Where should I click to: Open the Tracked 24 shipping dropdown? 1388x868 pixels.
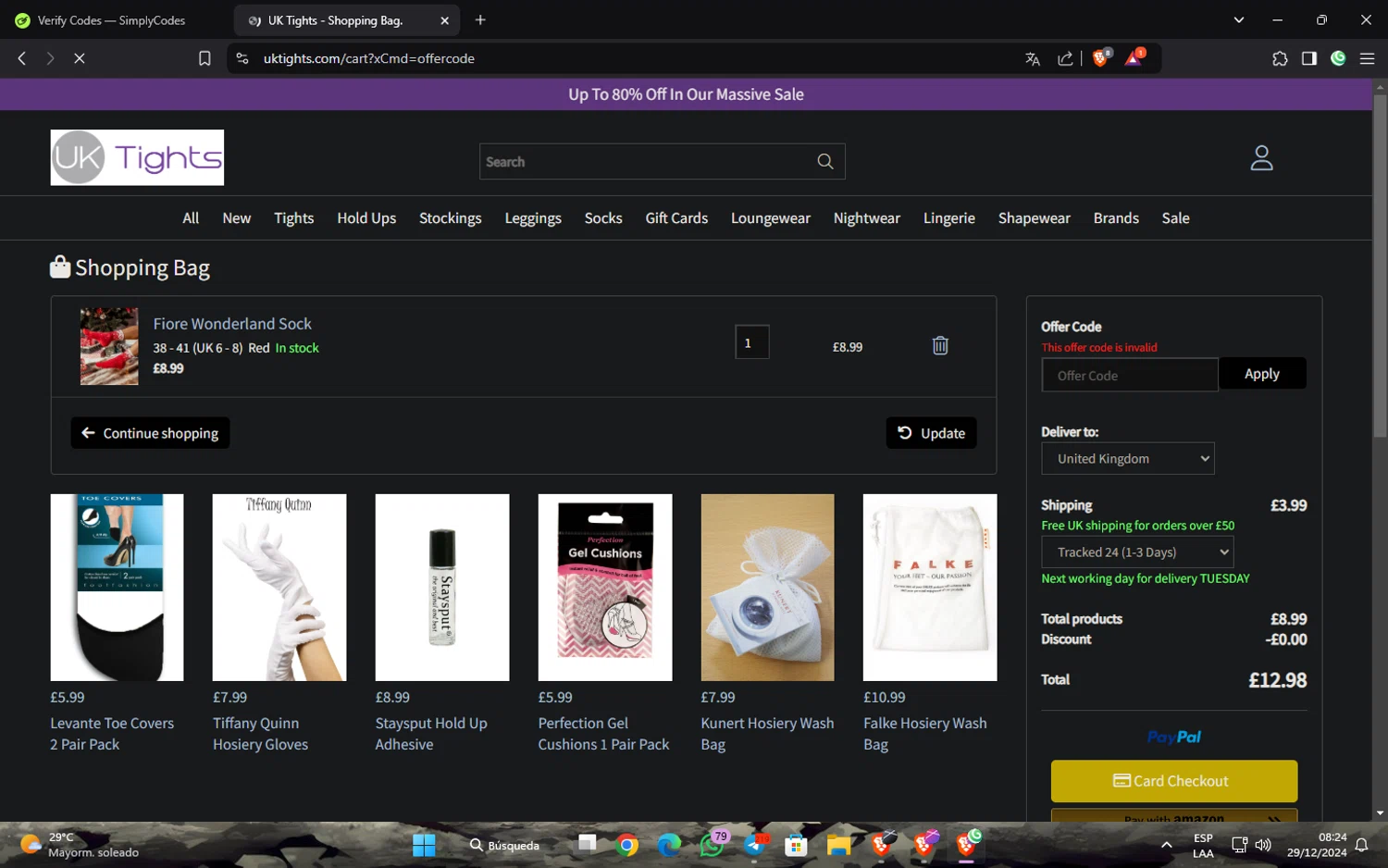tap(1137, 552)
